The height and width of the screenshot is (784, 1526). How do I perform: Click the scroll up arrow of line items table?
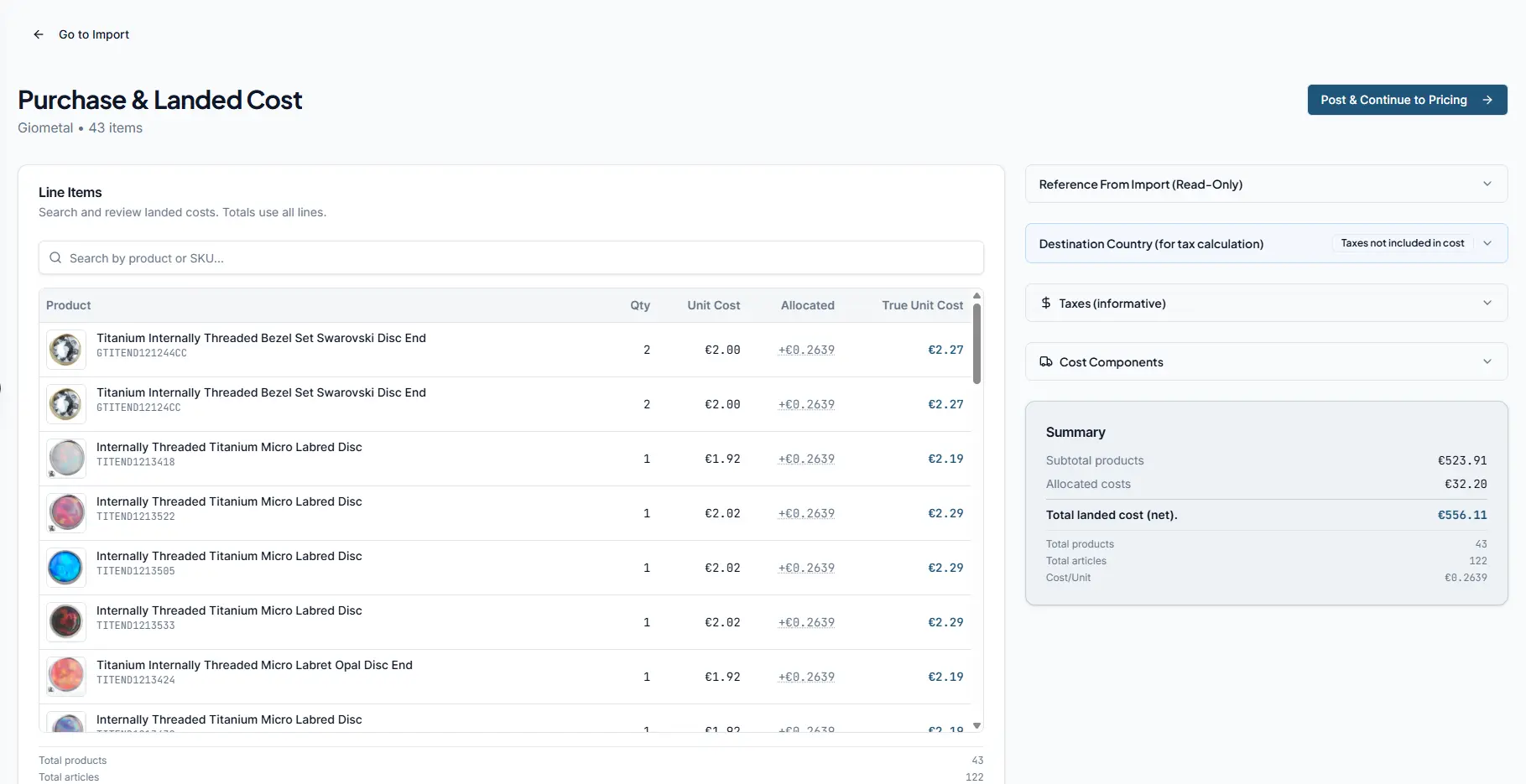coord(977,296)
